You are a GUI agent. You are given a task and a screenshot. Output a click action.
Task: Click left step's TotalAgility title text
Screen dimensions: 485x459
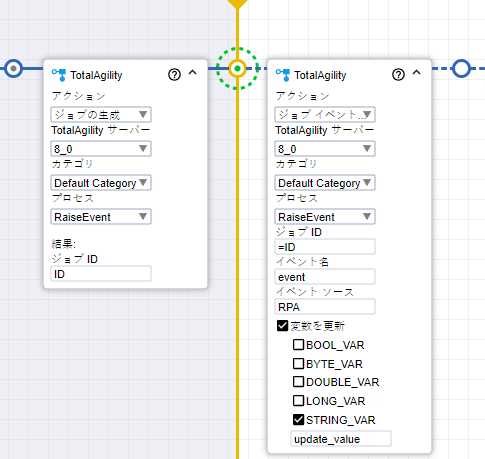click(96, 75)
